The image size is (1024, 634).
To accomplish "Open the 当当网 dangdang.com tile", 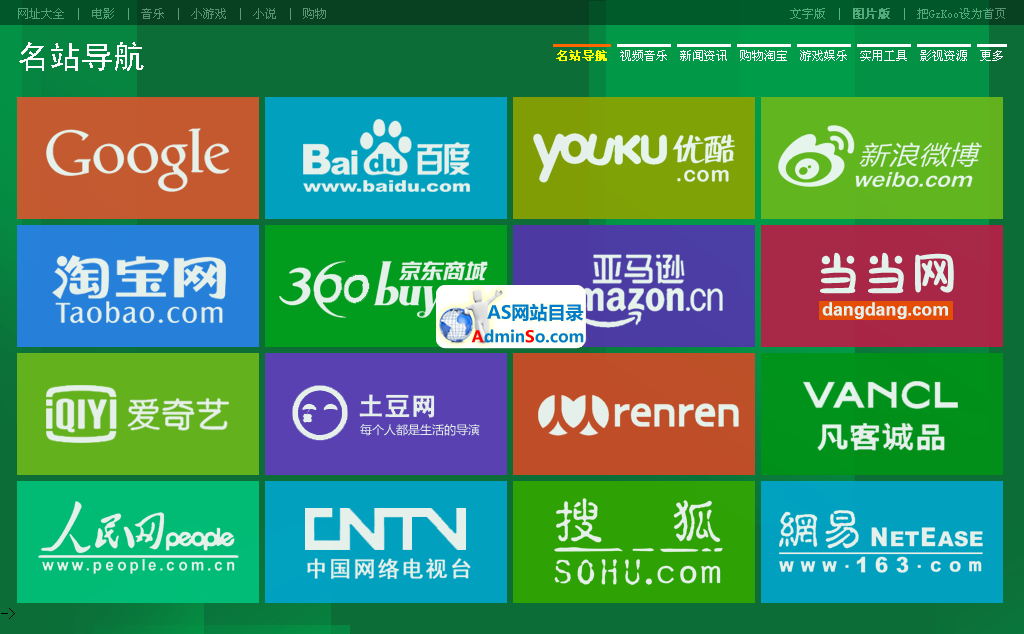I will click(882, 286).
